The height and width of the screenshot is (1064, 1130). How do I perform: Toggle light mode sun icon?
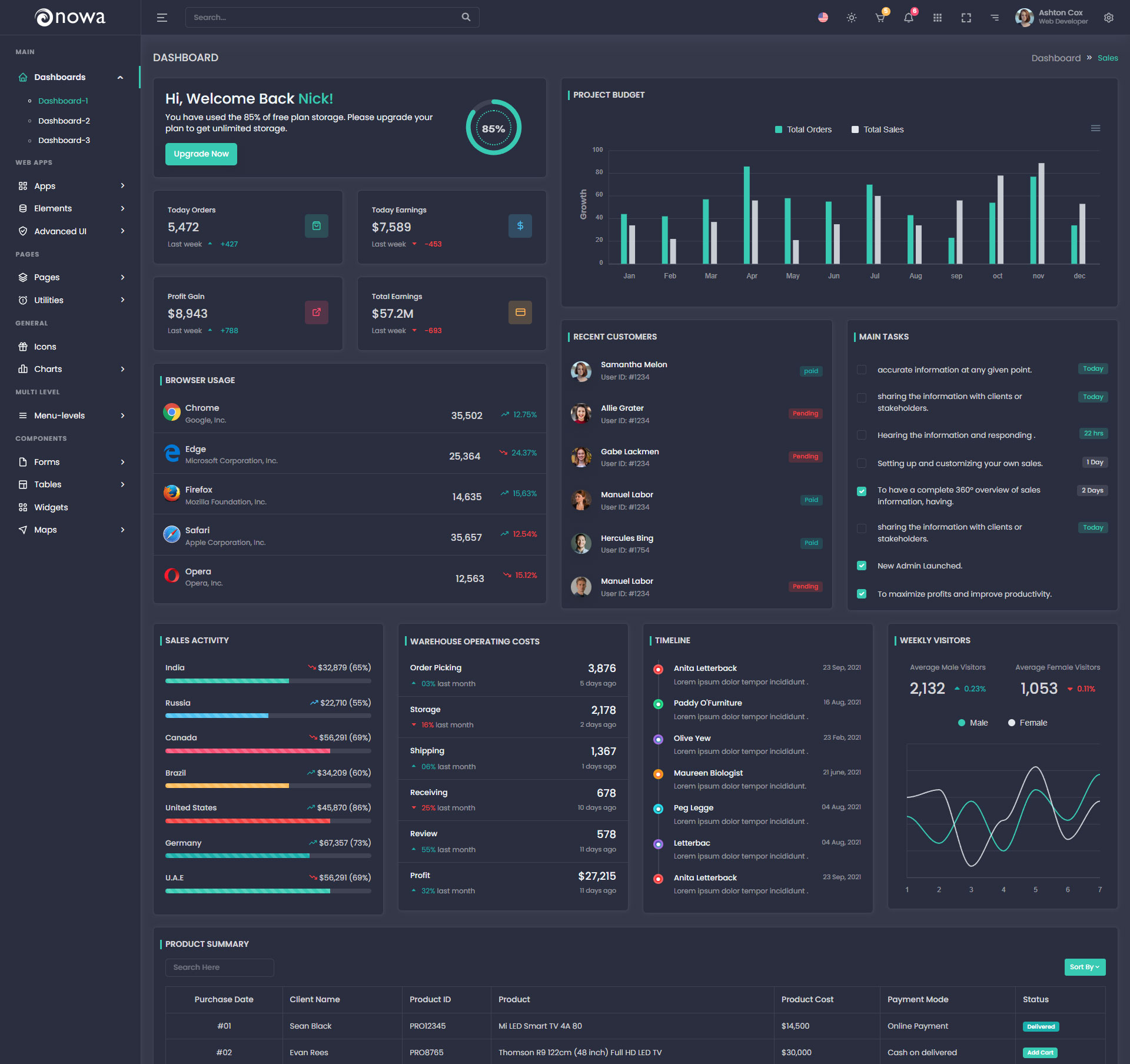tap(852, 18)
